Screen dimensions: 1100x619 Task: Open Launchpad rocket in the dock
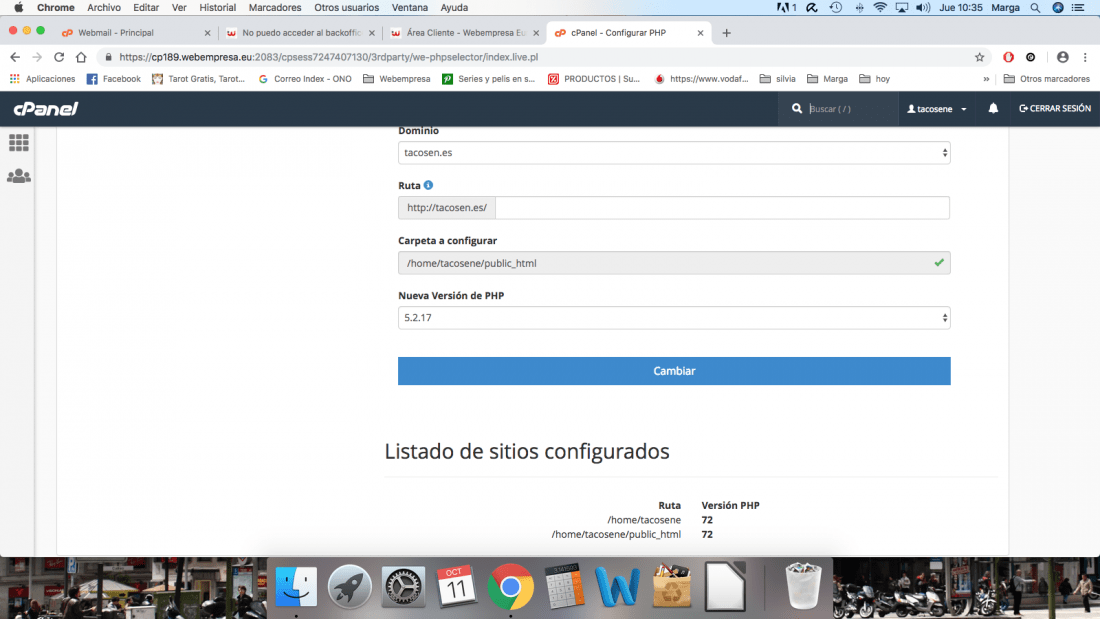click(349, 587)
